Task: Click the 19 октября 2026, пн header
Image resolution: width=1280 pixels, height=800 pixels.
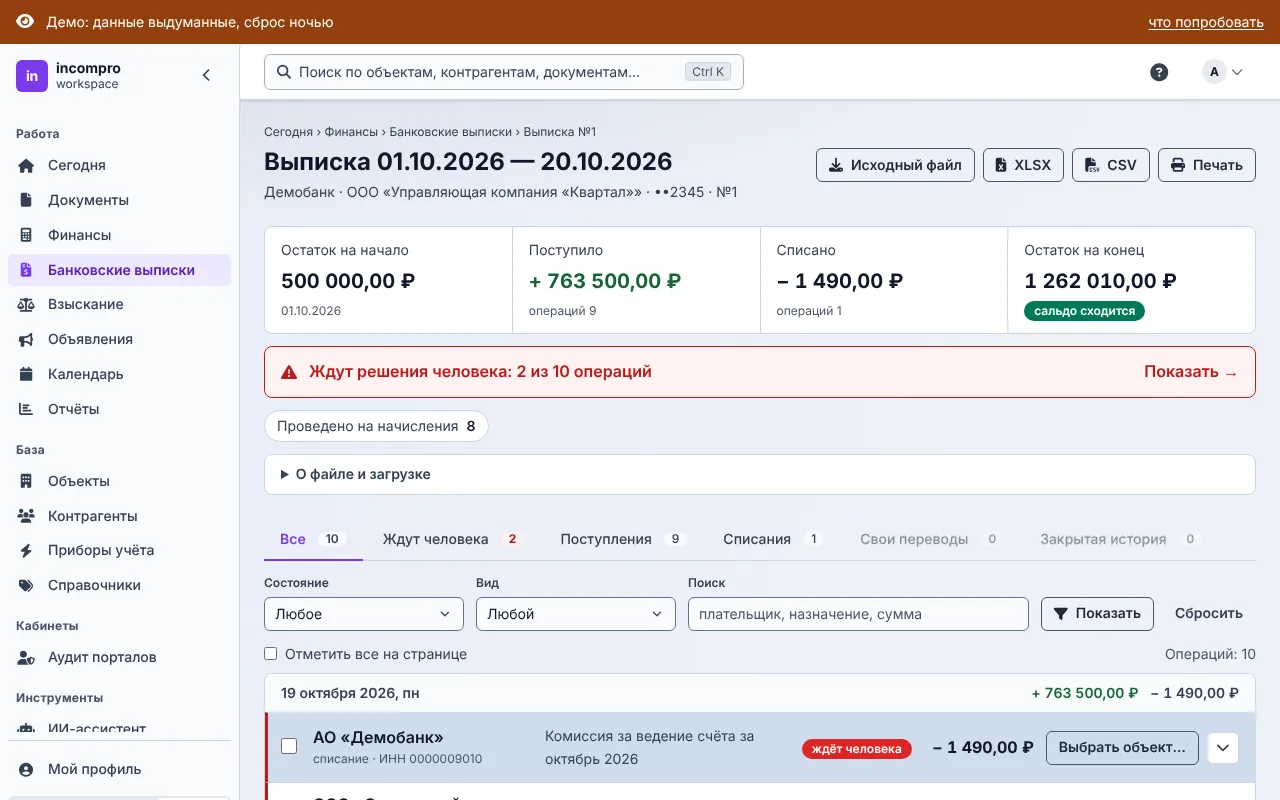Action: (351, 693)
